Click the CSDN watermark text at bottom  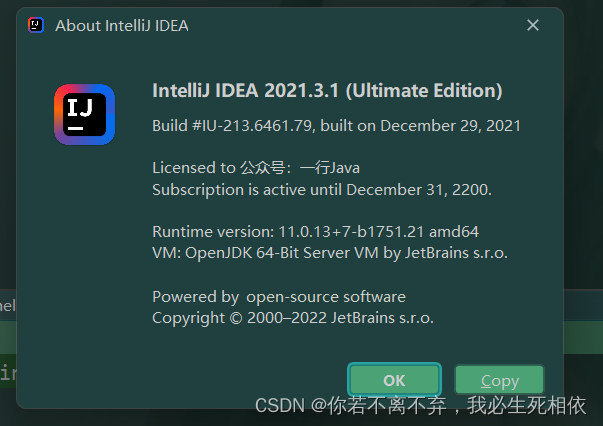click(420, 406)
